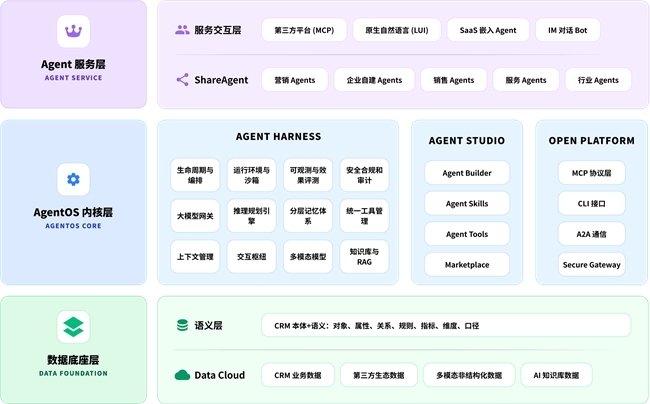The width and height of the screenshot is (650, 404).
Task: Select the 上下文管理 card
Action: 195,256
